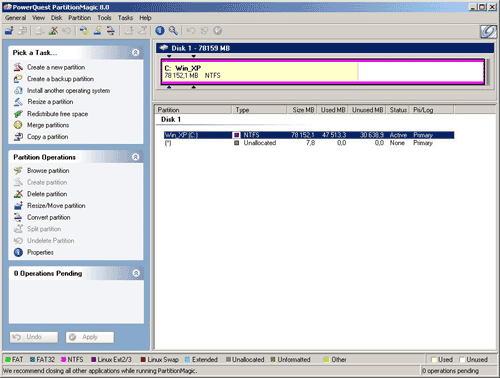Click the Size MB column header
The height and width of the screenshot is (378, 500).
(x=301, y=110)
